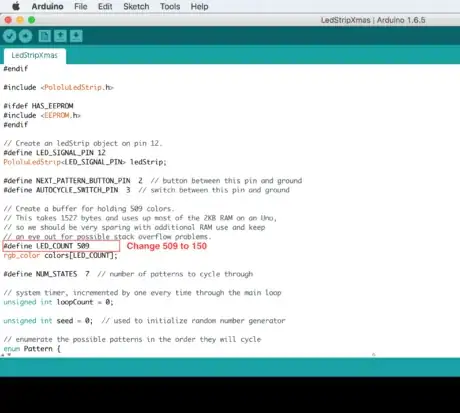
Task: Open the File menu
Action: (x=81, y=6)
